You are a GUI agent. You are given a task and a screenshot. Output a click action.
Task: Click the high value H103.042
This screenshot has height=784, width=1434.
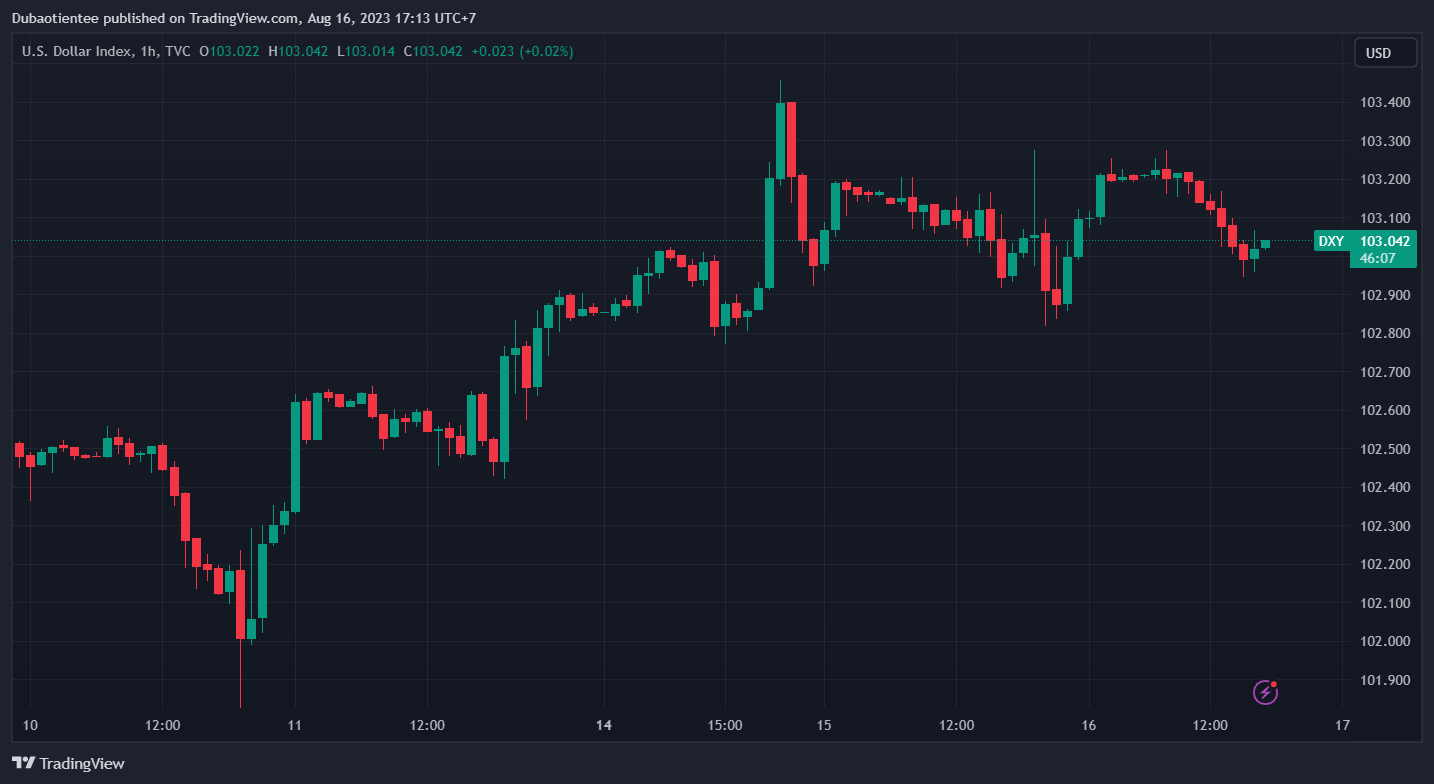tap(298, 51)
